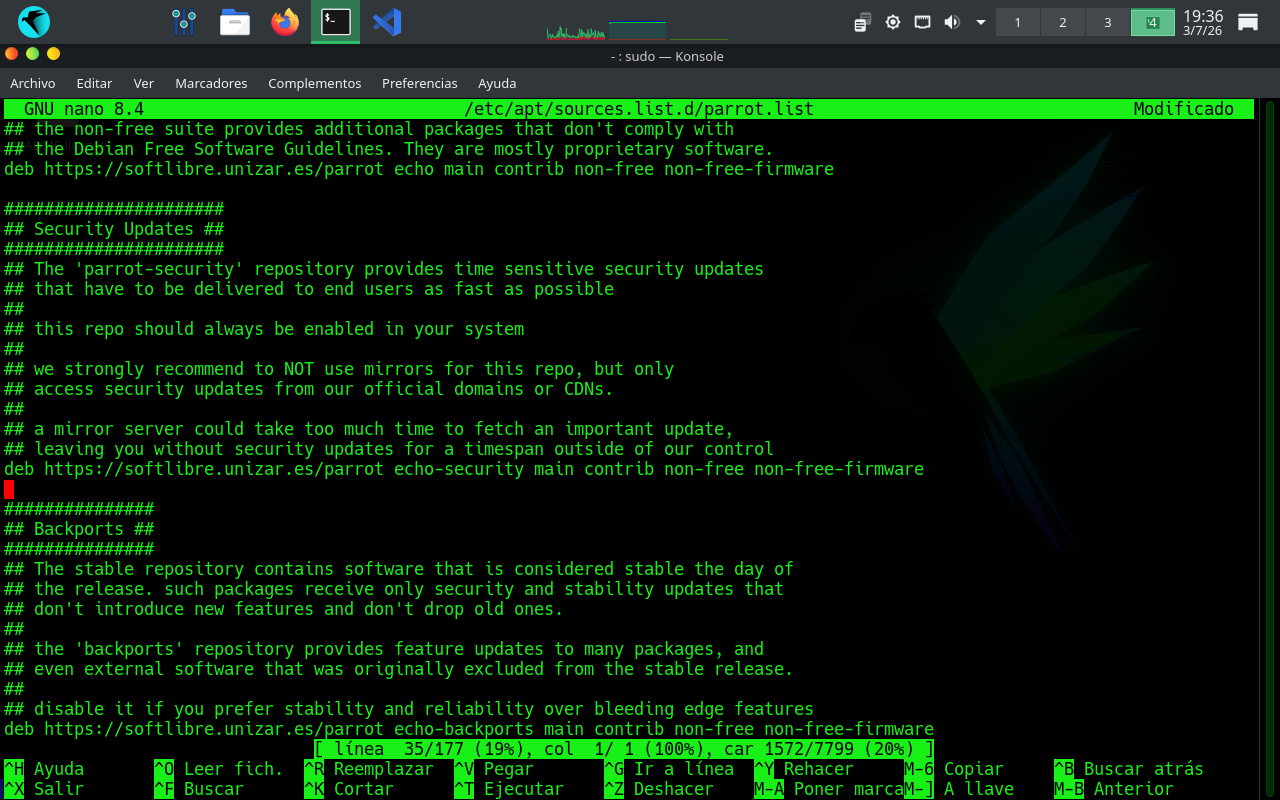Screen dimensions: 1280x800
Task: Click '^B Buscar atrás' shortcut in footer
Action: point(1129,769)
